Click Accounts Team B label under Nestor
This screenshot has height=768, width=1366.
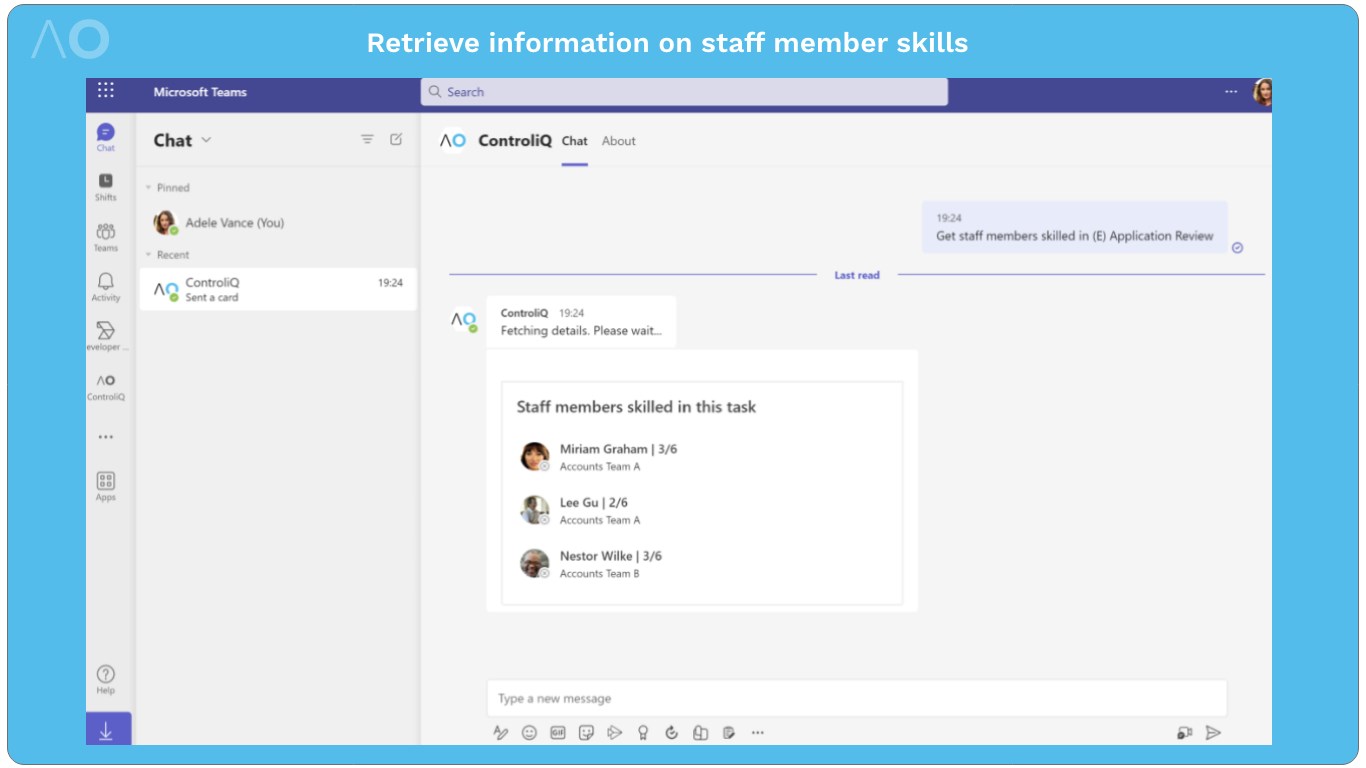pos(600,574)
